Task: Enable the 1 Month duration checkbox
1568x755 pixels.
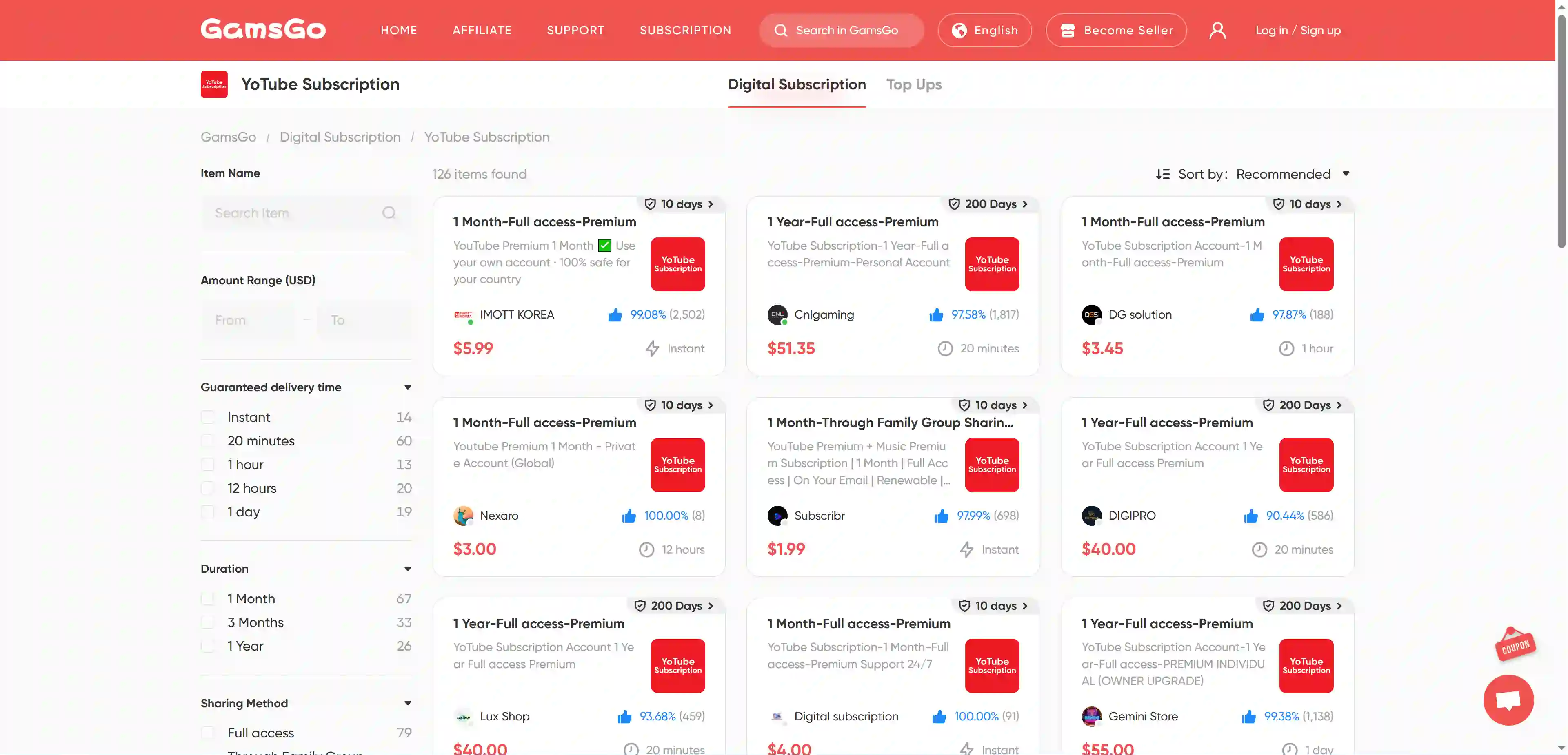Action: click(x=208, y=599)
